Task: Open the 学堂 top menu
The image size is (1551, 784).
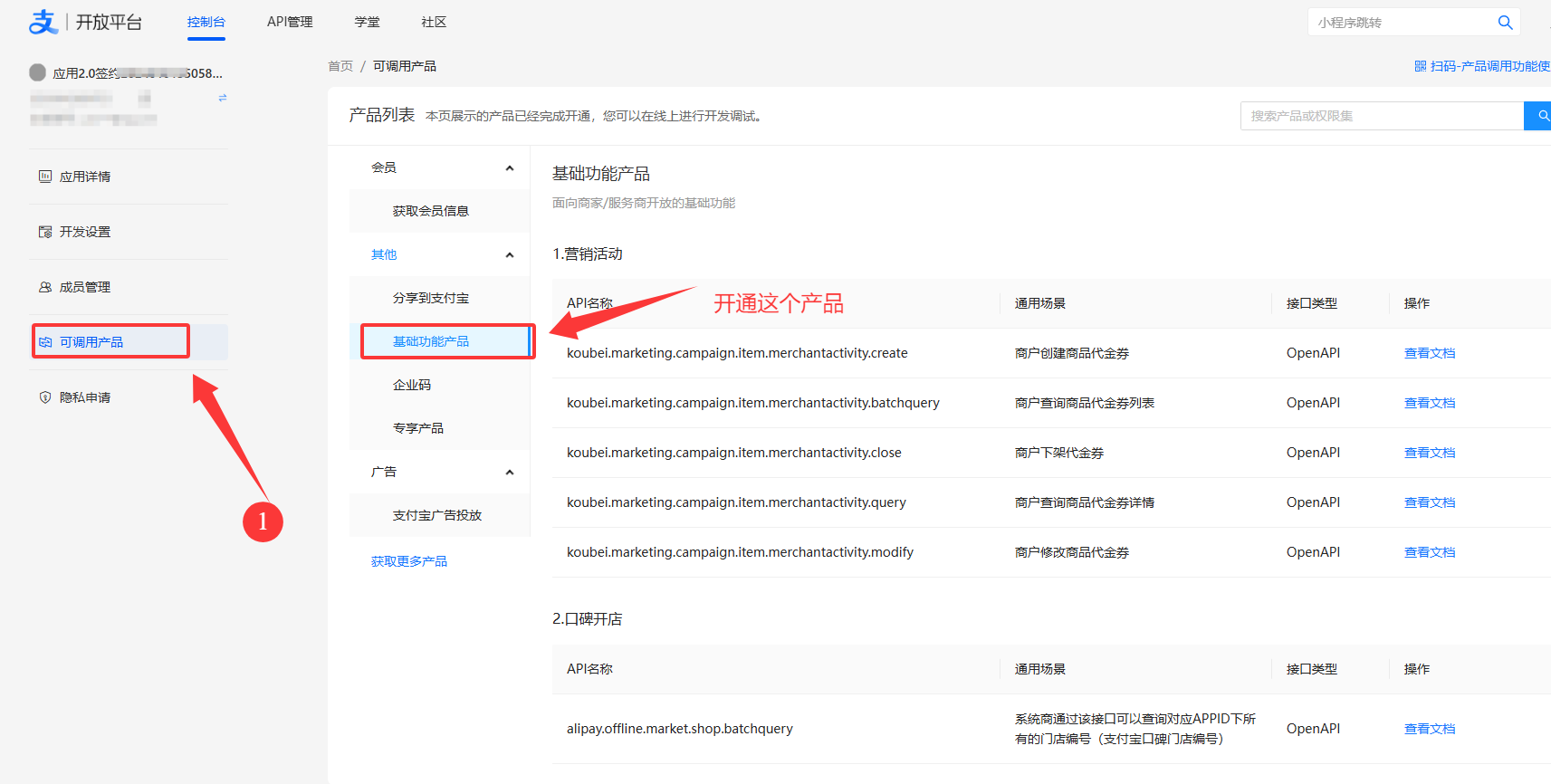Action: (367, 22)
